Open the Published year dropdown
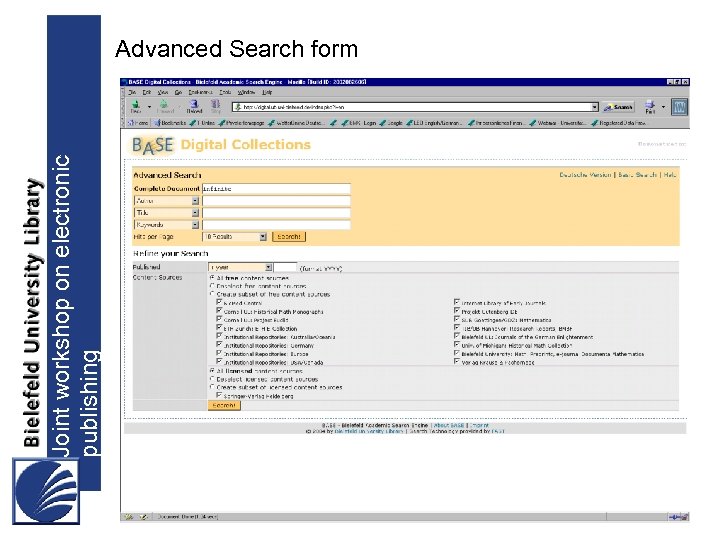 (241, 267)
